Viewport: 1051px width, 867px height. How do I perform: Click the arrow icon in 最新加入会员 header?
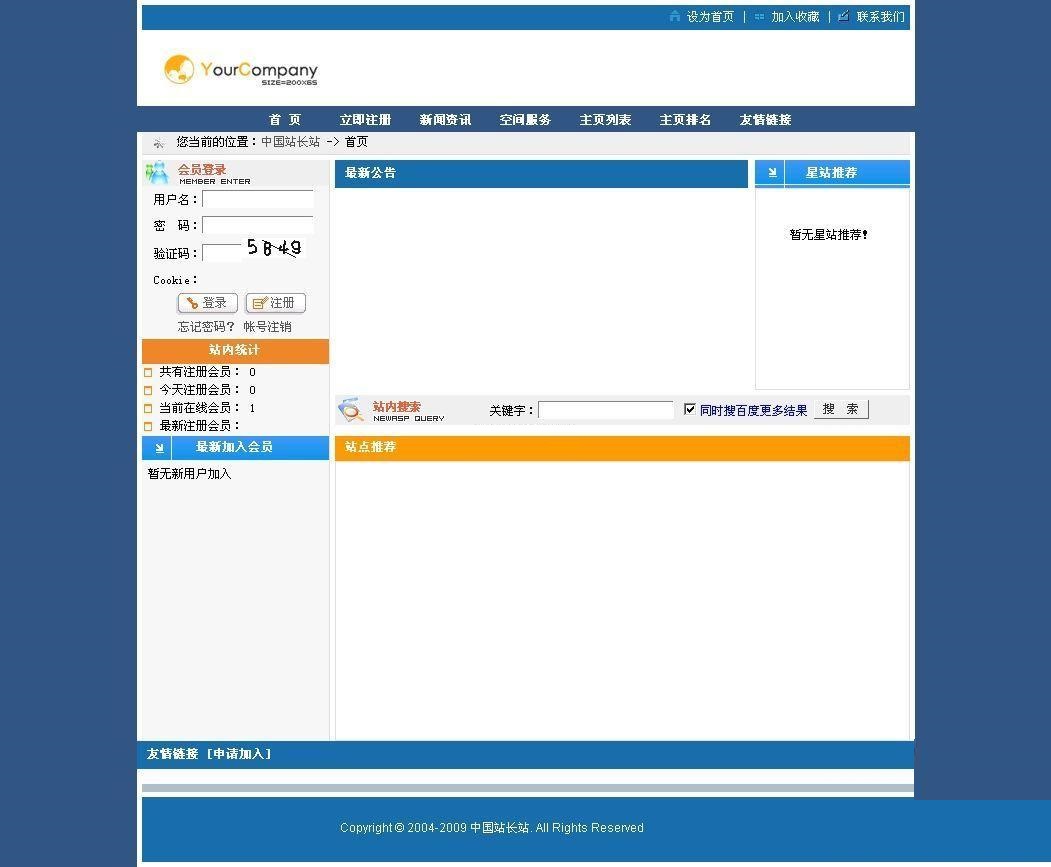pos(159,448)
